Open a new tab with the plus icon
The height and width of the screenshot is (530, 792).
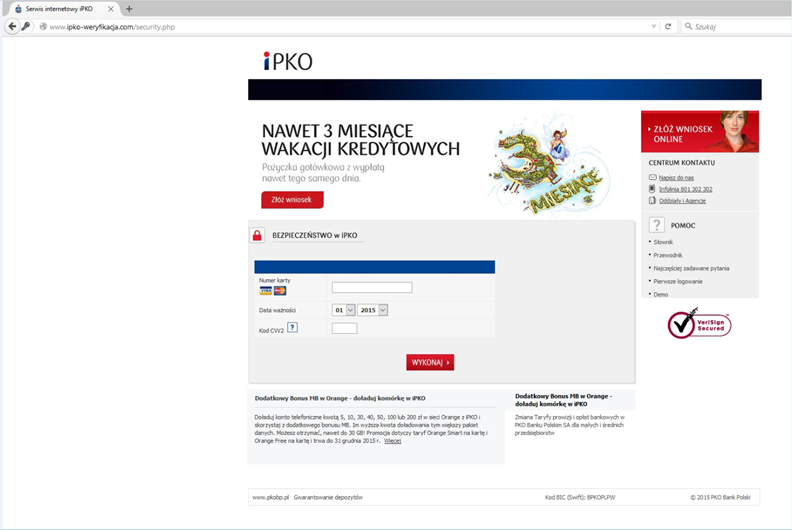coord(129,9)
